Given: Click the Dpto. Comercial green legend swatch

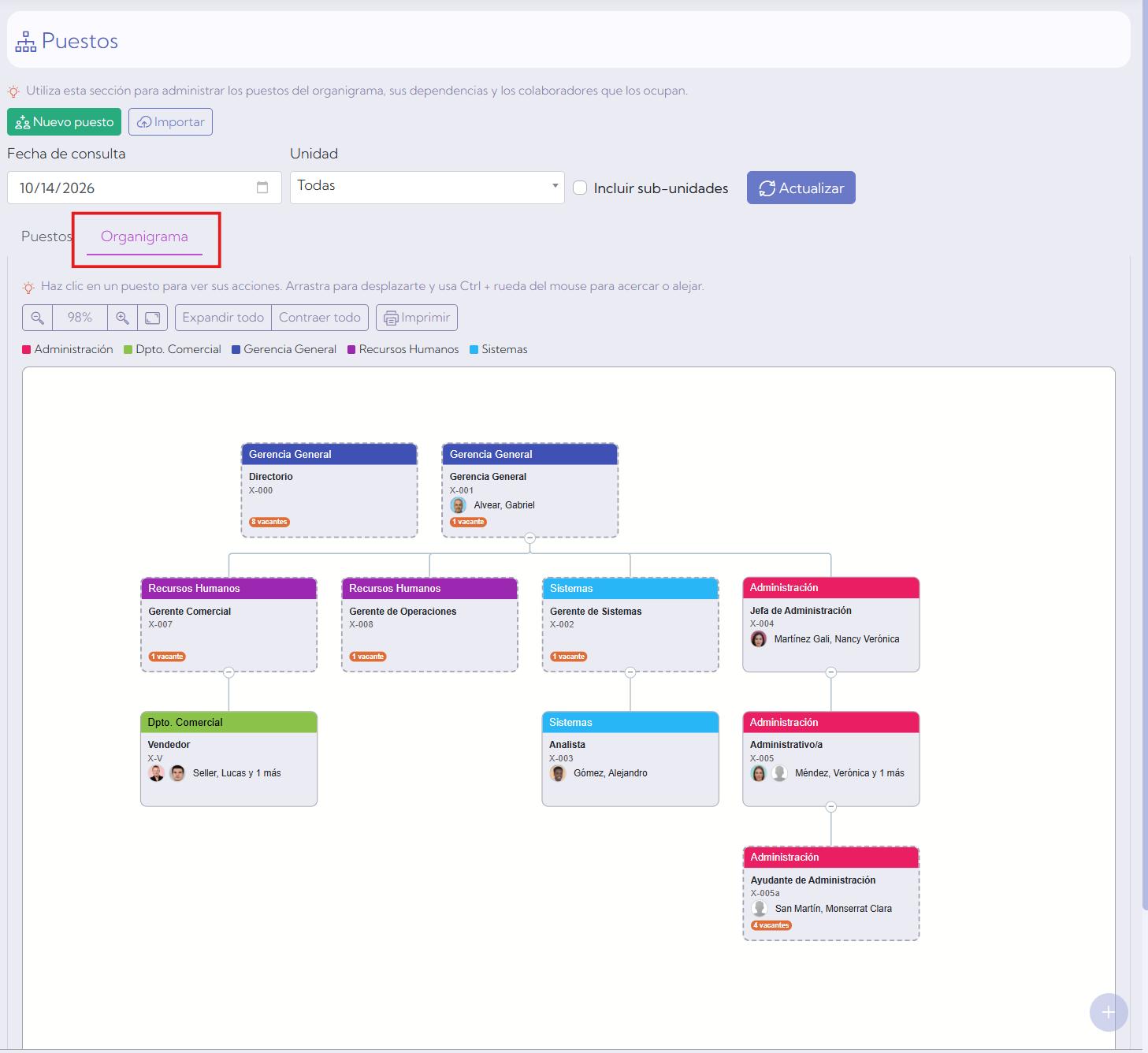Looking at the screenshot, I should click(128, 349).
